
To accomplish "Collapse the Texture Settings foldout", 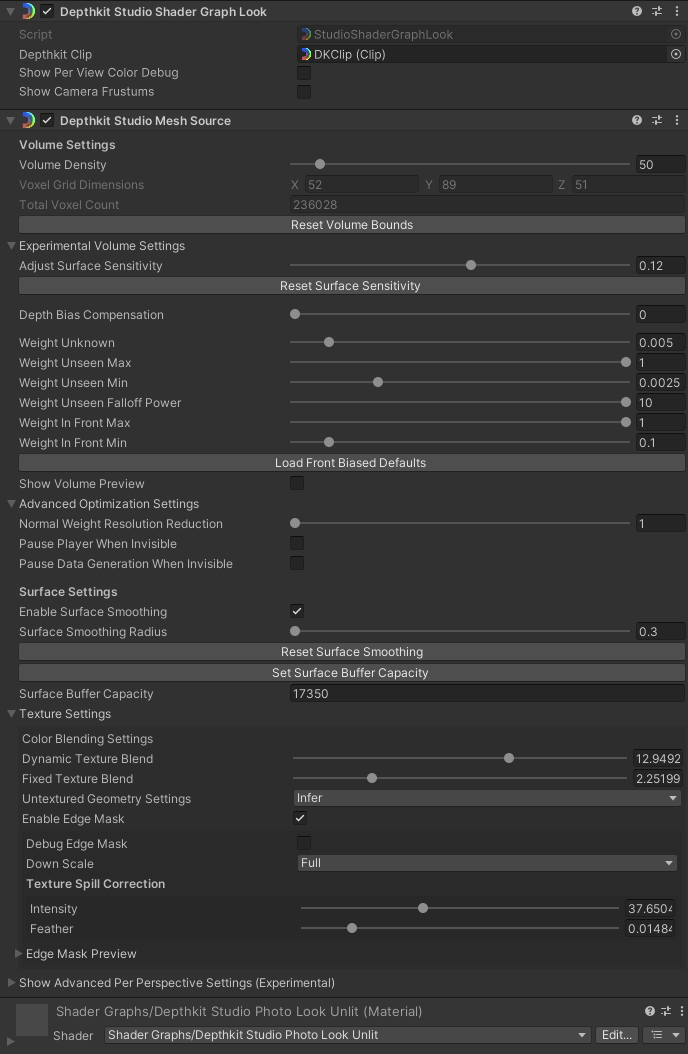I will (12, 714).
